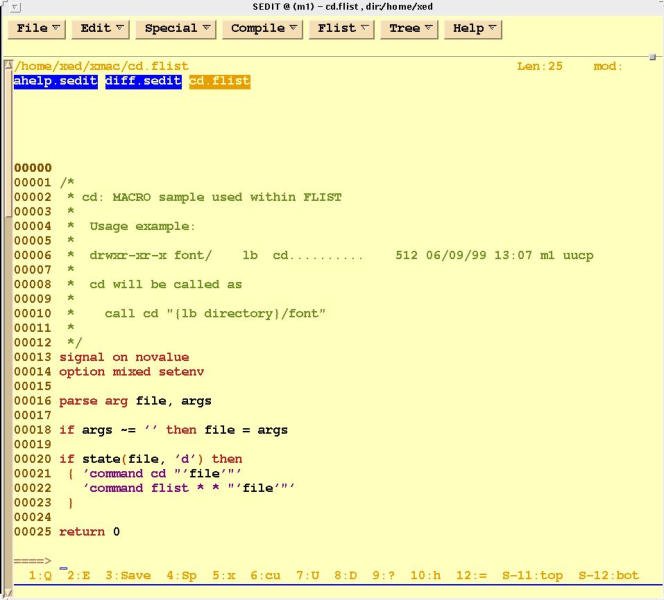Open the File menu

pos(36,29)
